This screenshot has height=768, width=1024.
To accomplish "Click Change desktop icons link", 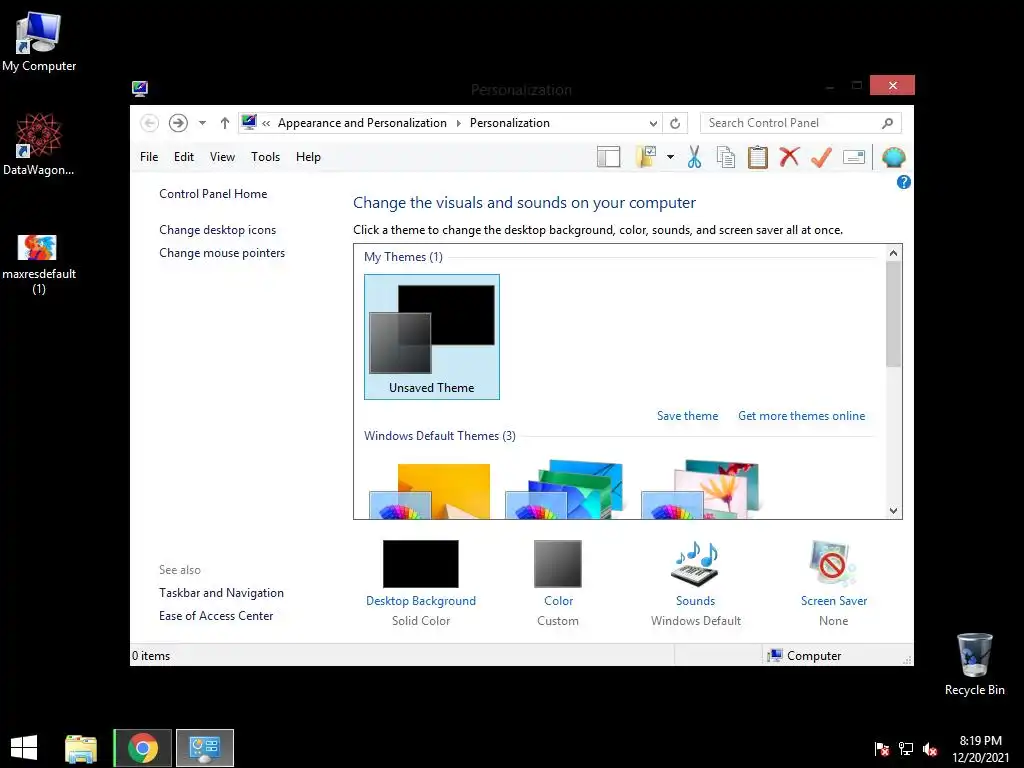I will [x=217, y=230].
